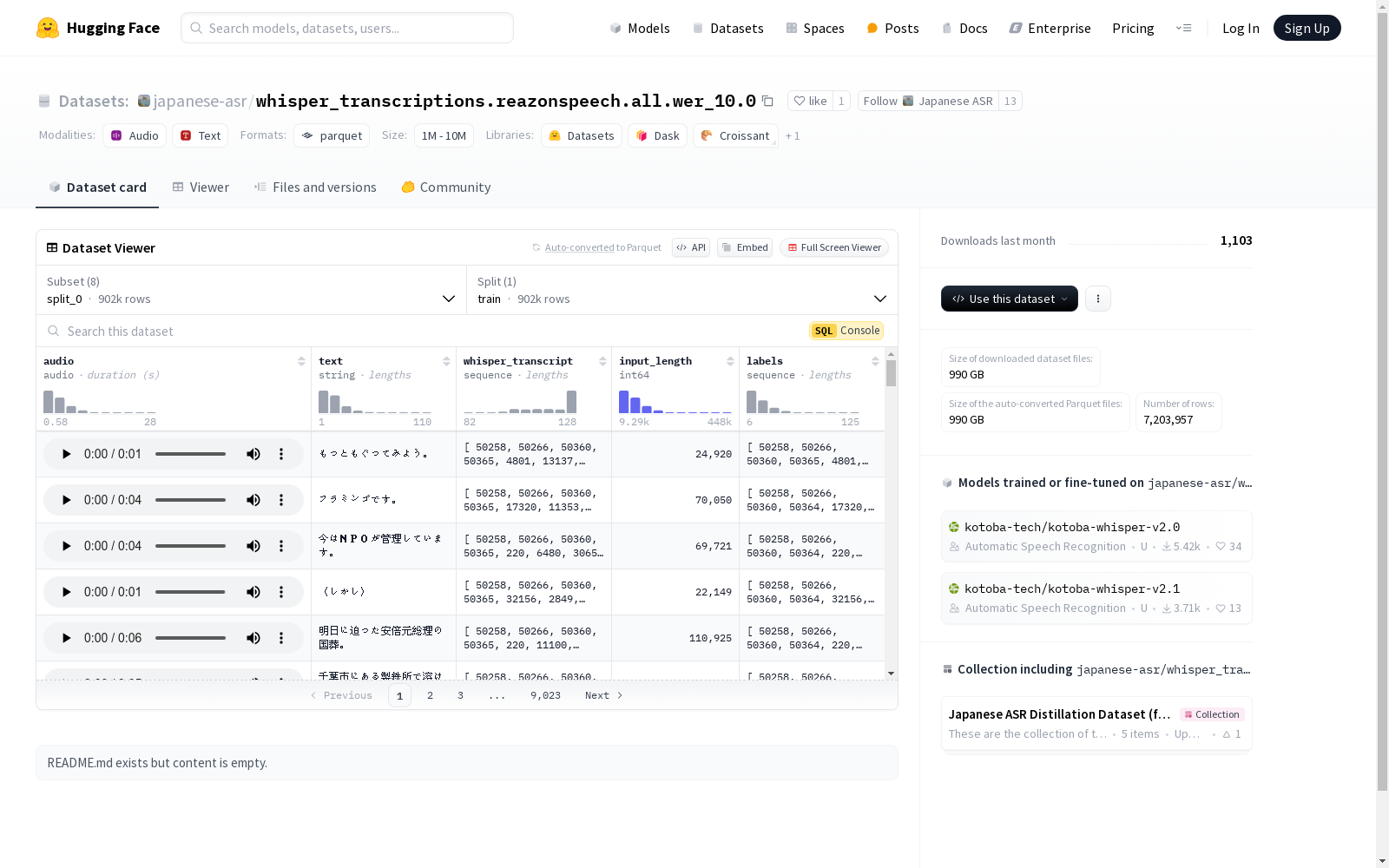
Task: Switch to the Viewer tab
Action: [x=201, y=187]
